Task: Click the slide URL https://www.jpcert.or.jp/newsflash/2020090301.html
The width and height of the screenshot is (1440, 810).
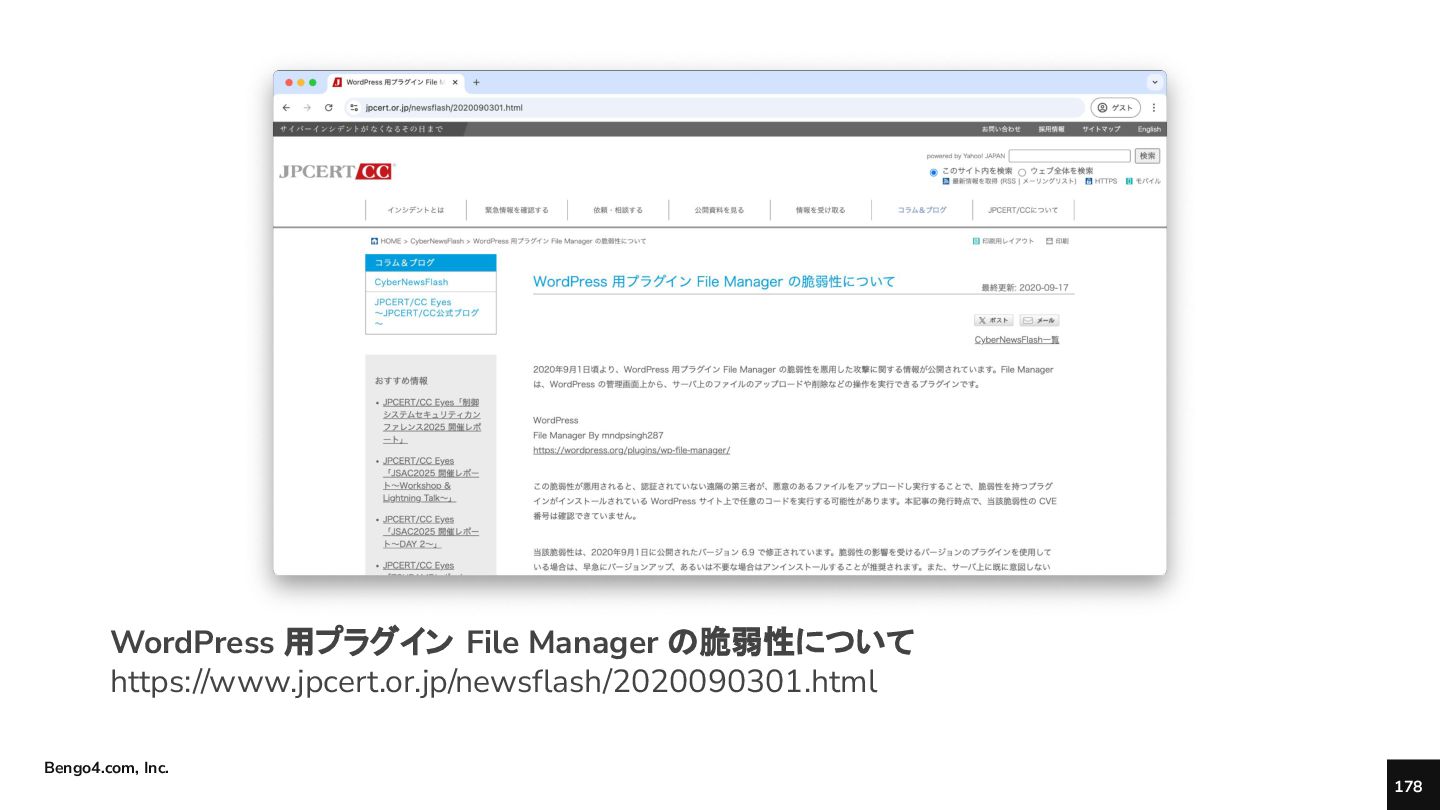Action: pyautogui.click(x=494, y=682)
